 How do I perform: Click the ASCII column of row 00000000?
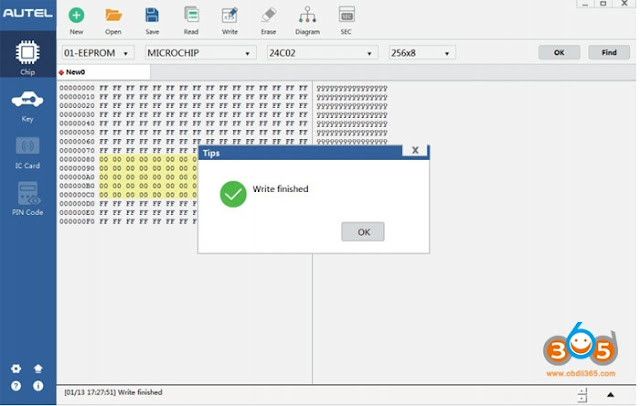click(x=352, y=88)
